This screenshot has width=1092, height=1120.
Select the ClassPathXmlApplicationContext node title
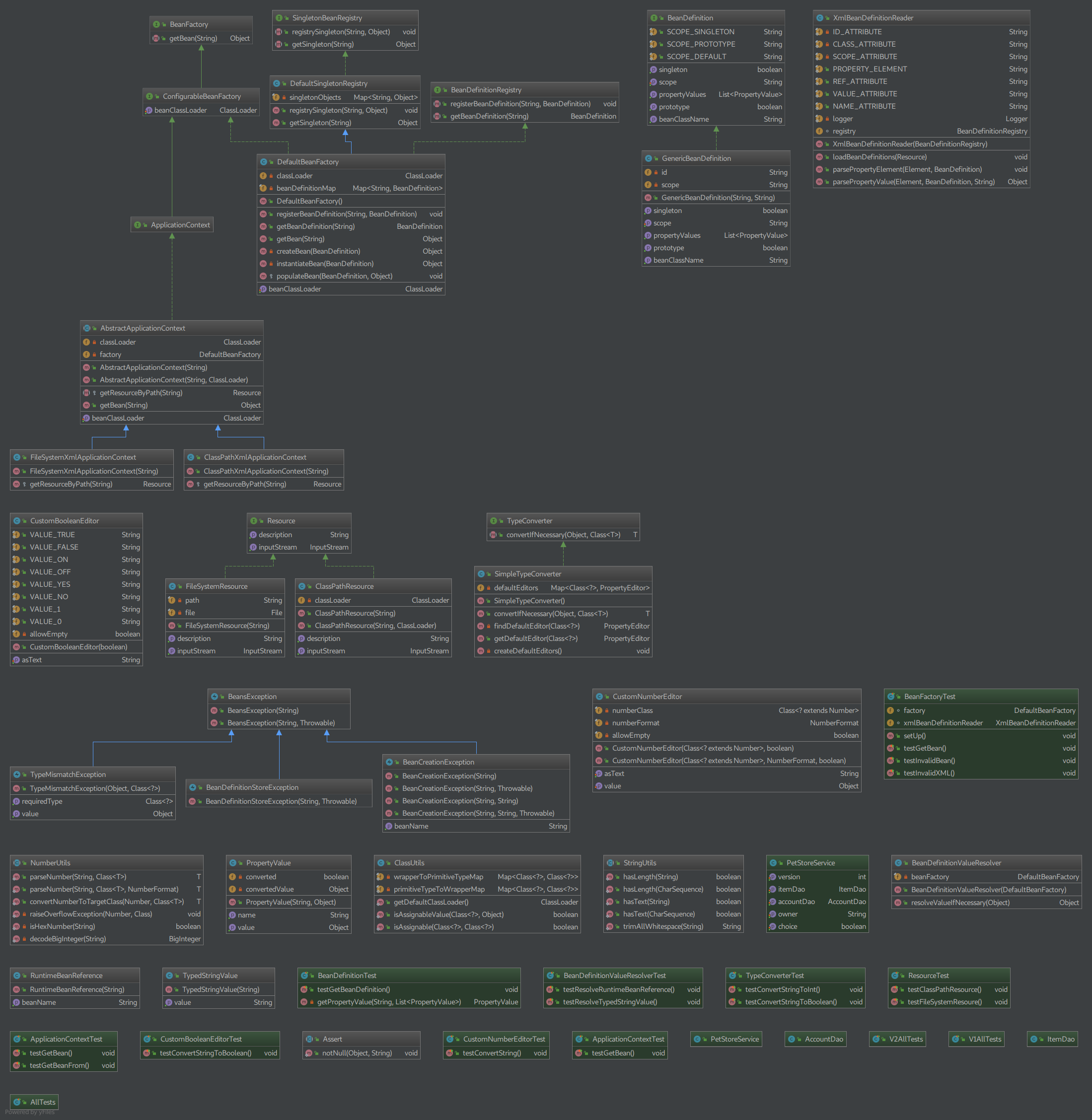coord(255,457)
